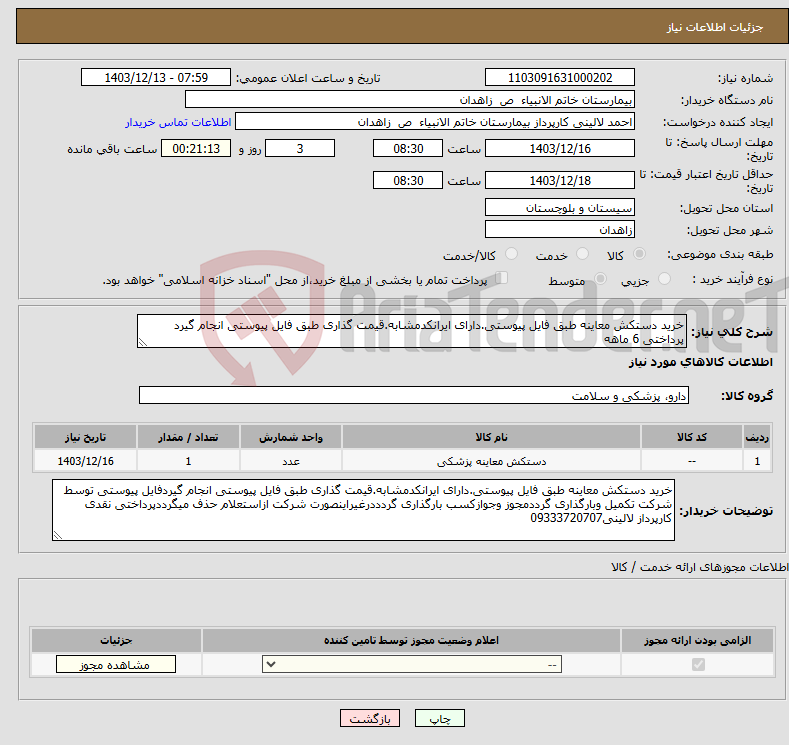The image size is (789, 745).
Task: Toggle the الزامی بودن ارائه مجوز checkbox
Action: tap(698, 665)
